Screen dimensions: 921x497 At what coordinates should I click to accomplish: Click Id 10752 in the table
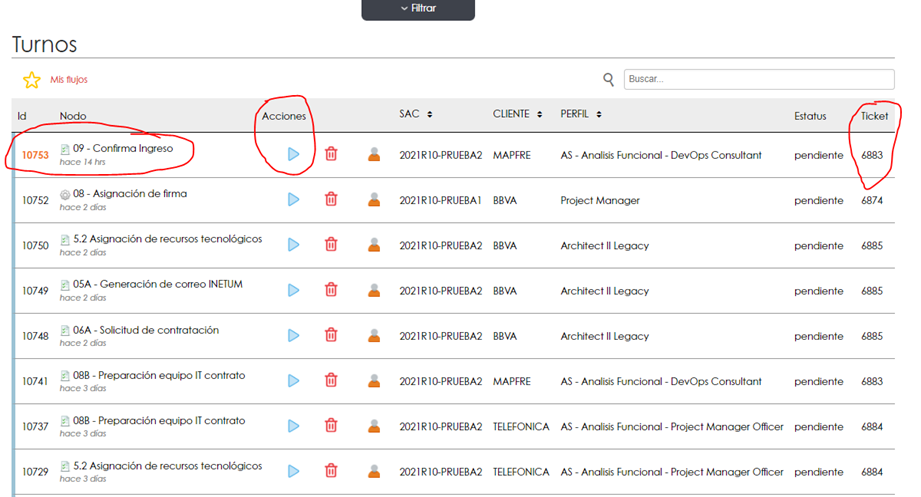click(x=35, y=200)
